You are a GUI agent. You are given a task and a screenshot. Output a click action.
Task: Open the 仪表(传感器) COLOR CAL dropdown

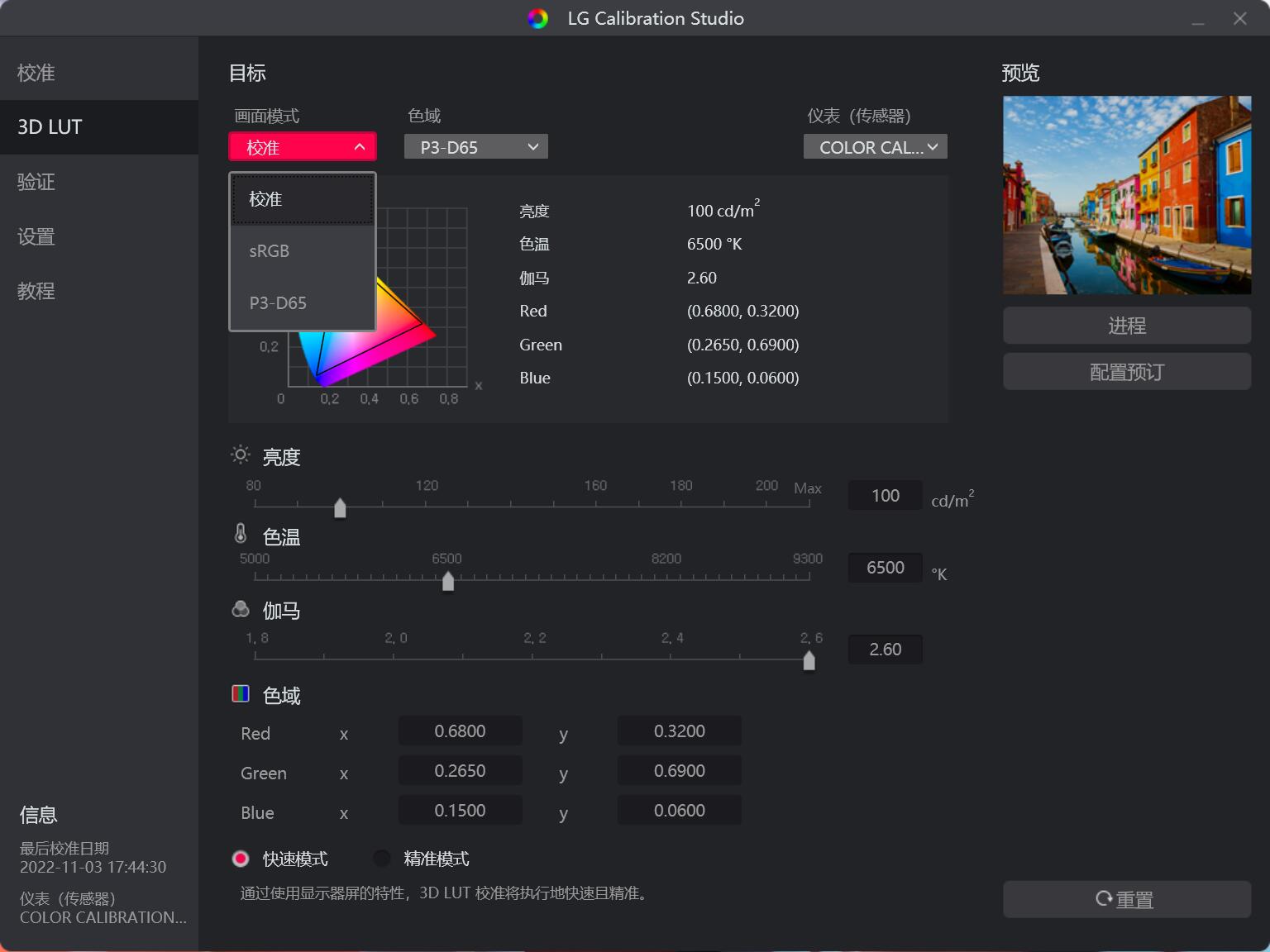tap(875, 146)
